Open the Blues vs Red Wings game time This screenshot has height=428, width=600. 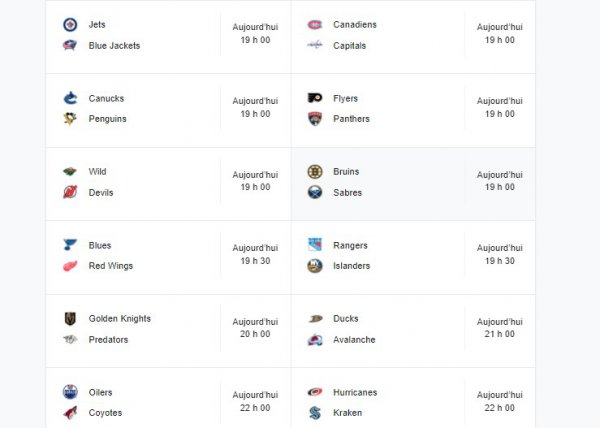point(255,254)
